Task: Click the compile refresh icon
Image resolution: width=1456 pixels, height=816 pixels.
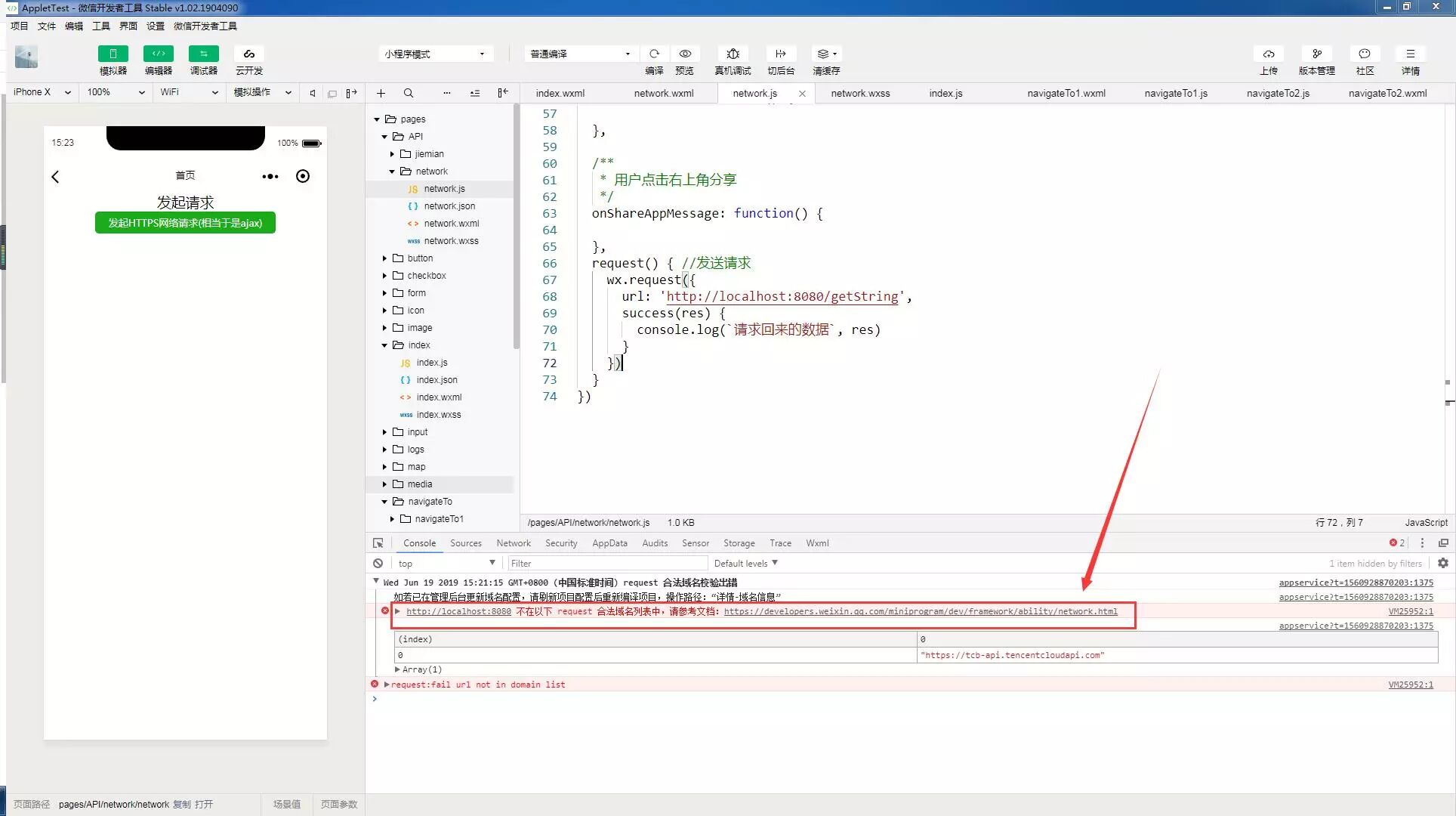Action: click(654, 54)
